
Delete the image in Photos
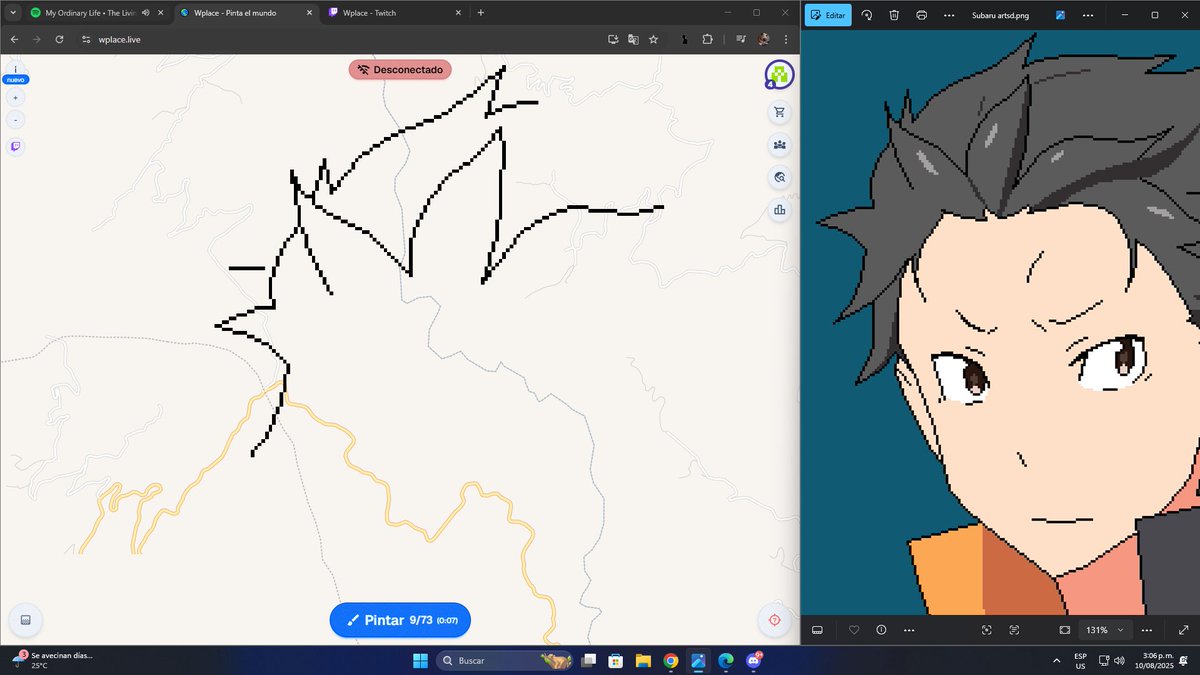[894, 15]
